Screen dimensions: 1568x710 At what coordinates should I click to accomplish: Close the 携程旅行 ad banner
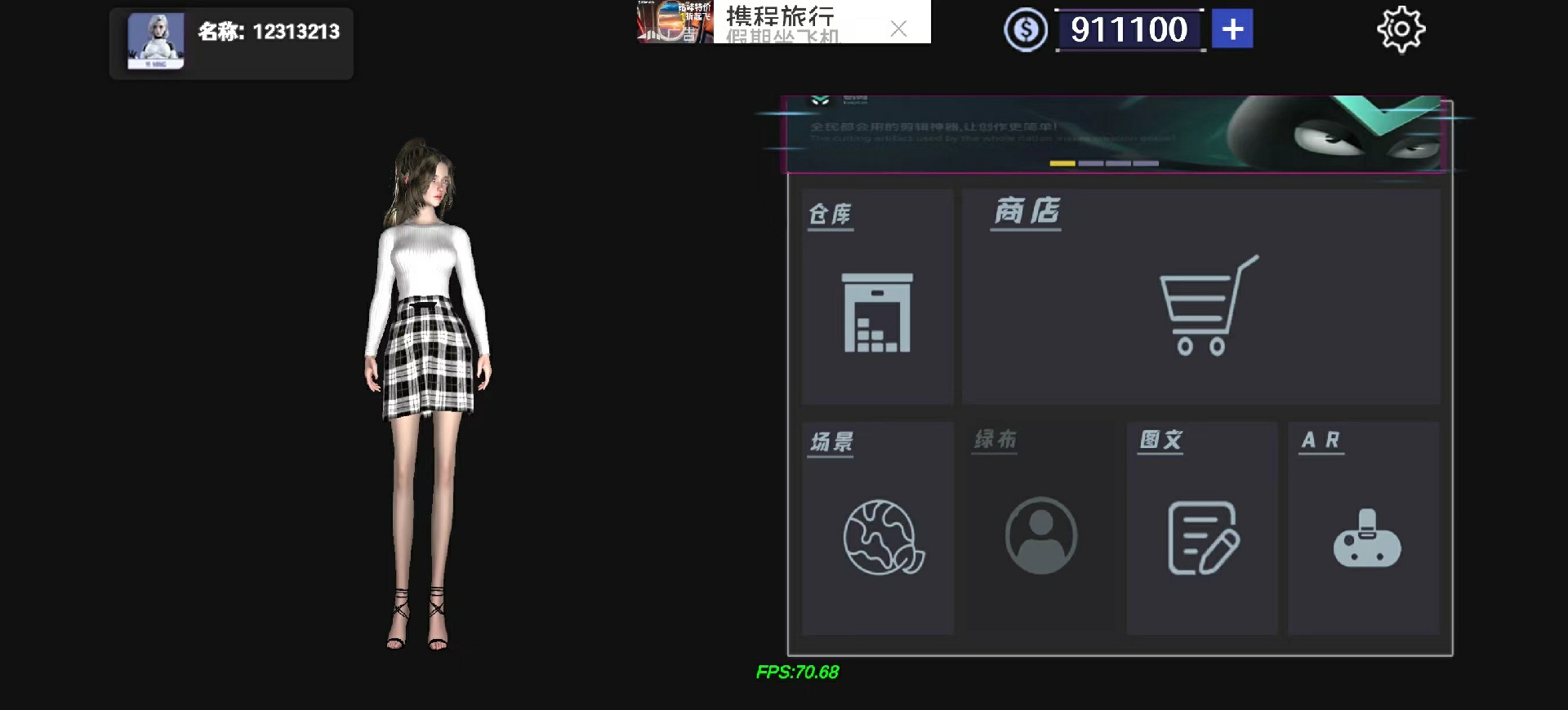(x=898, y=29)
